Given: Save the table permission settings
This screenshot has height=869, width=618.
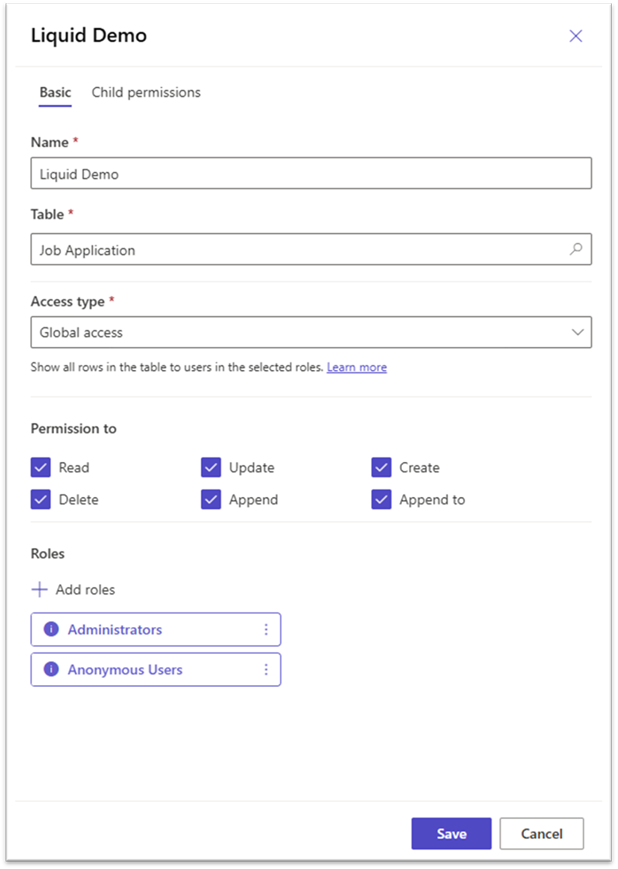Looking at the screenshot, I should 451,833.
